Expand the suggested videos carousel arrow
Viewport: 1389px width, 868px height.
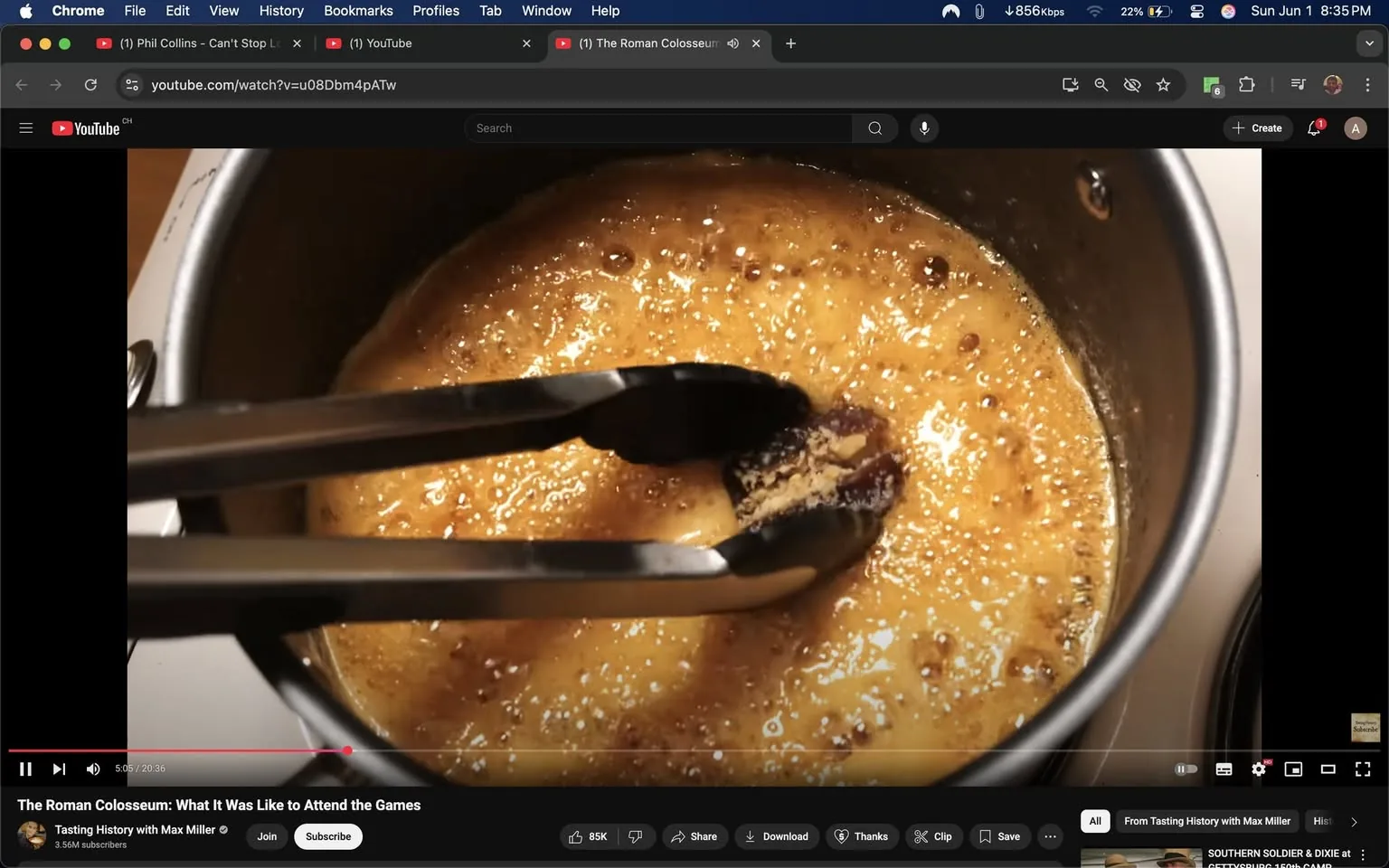tap(1354, 821)
